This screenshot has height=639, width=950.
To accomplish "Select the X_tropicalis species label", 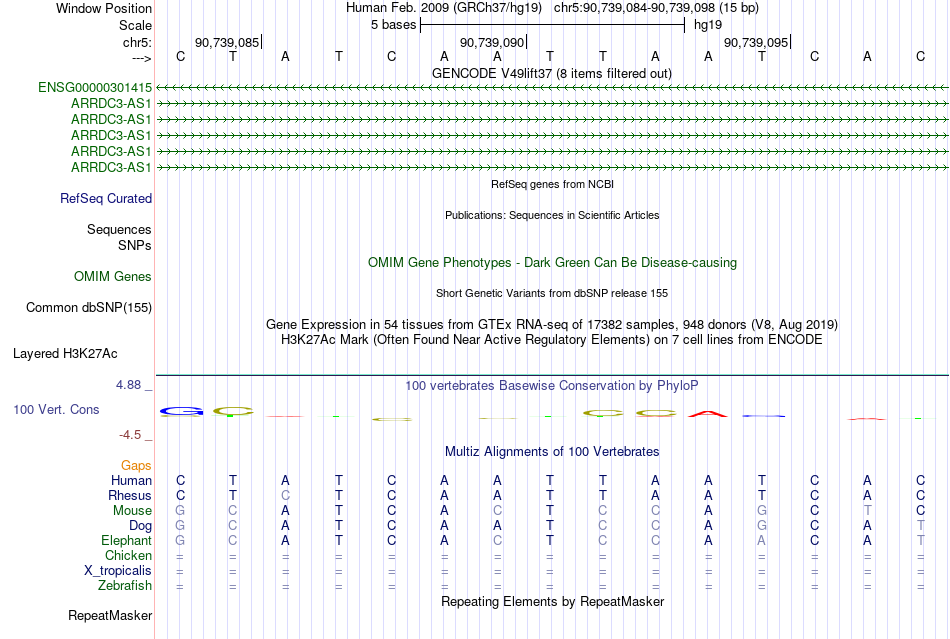I will (x=118, y=571).
